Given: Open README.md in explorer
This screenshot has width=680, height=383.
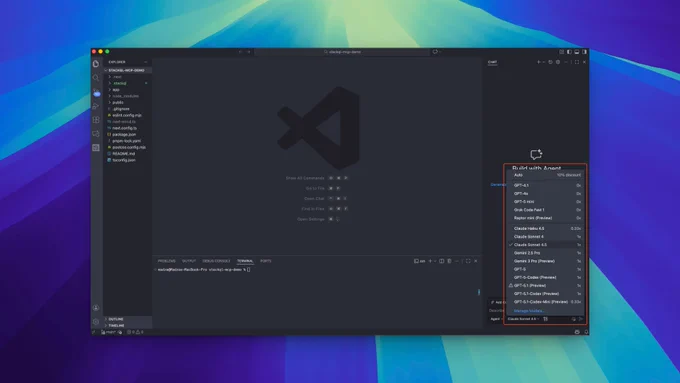Looking at the screenshot, I should click(128, 154).
